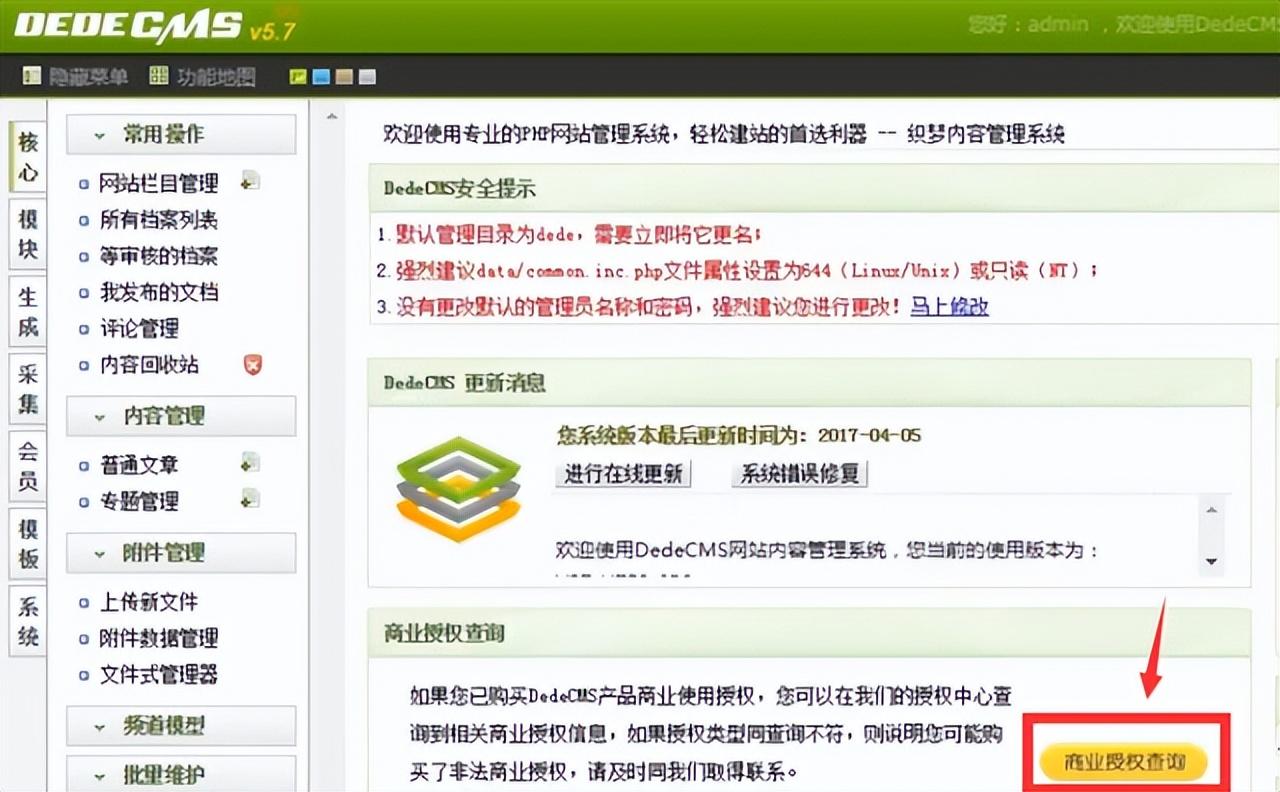Viewport: 1280px width, 792px height.
Task: Switch to the 采集 side tab
Action: click(x=28, y=389)
